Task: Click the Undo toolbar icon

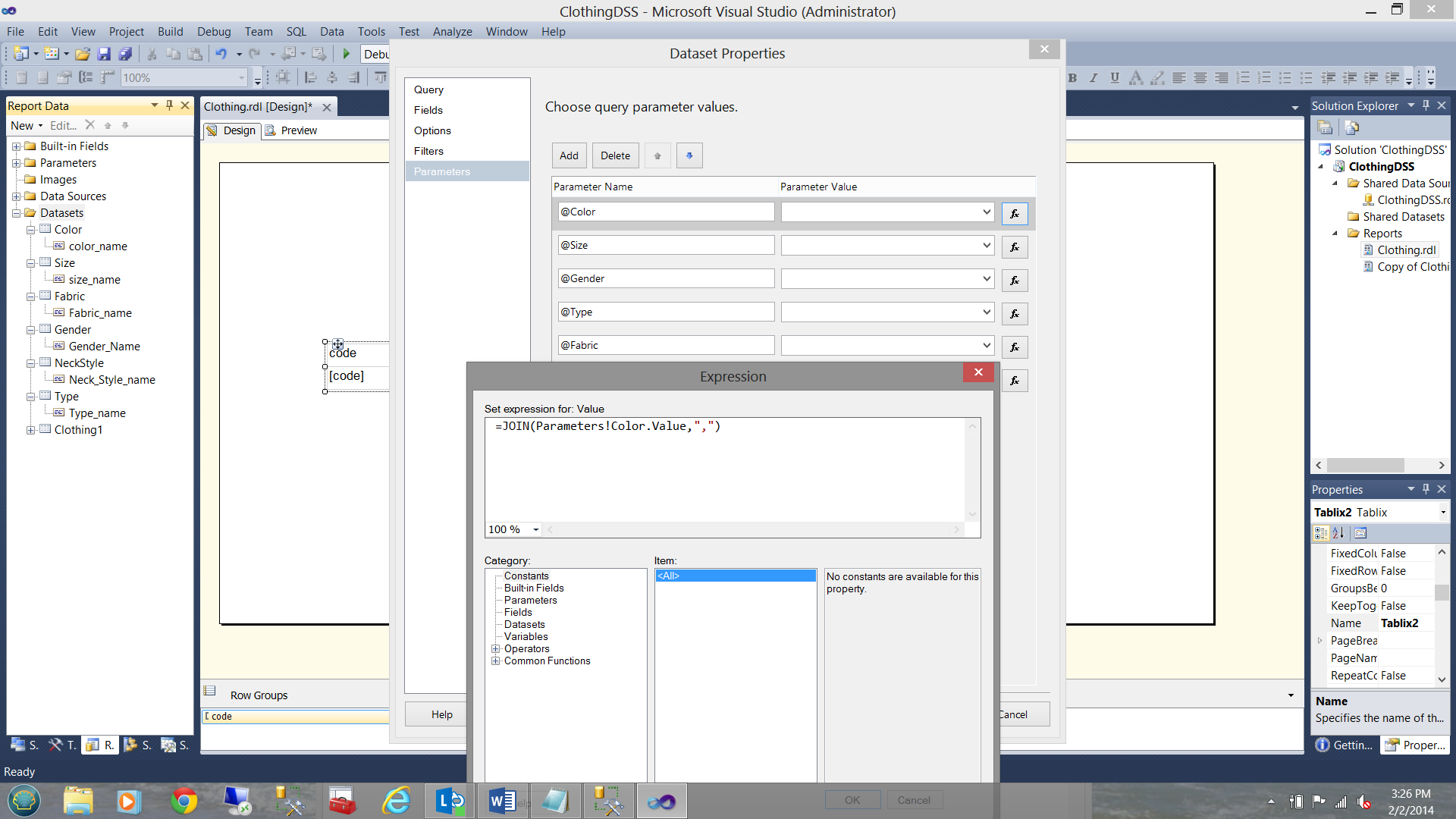Action: [x=221, y=54]
